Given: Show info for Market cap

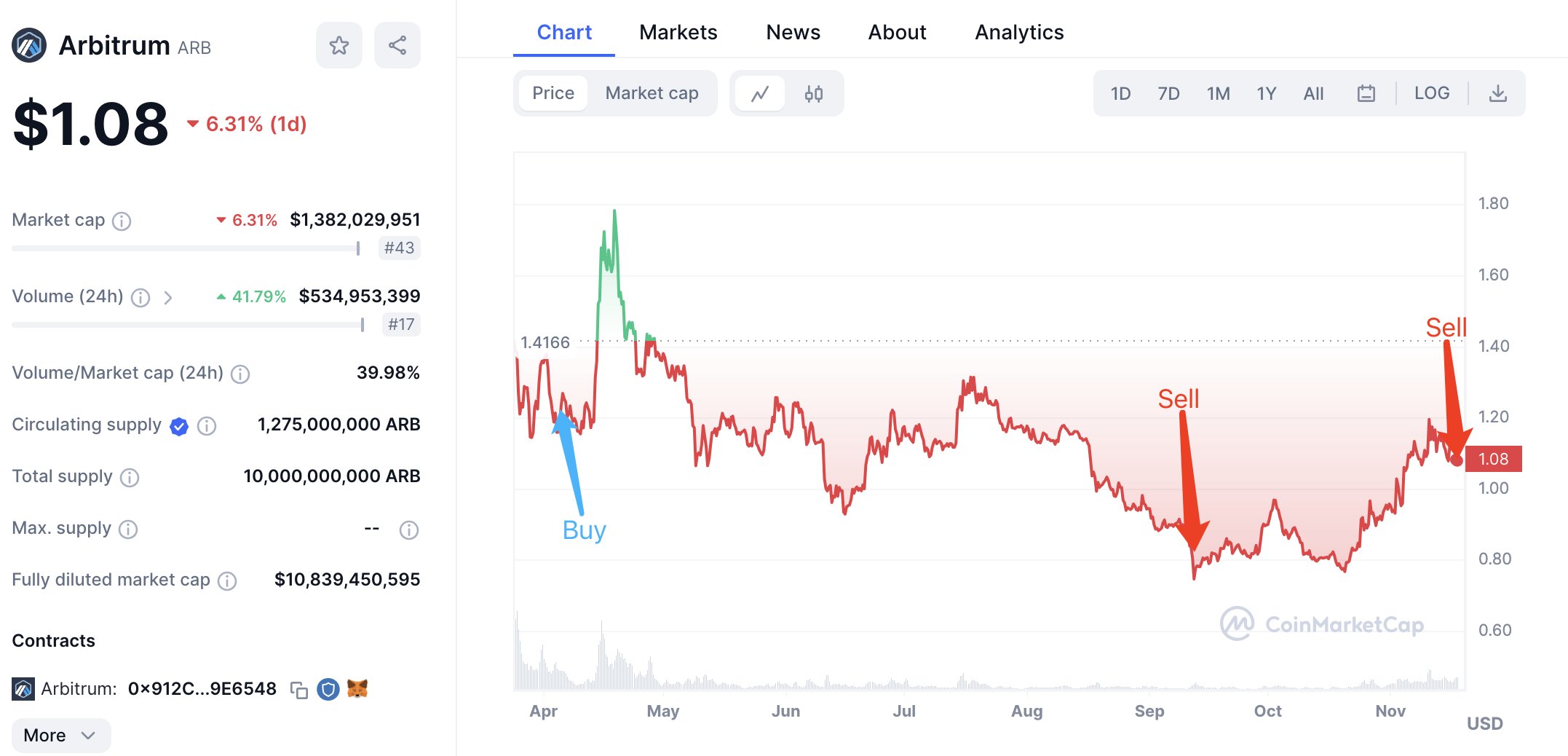Looking at the screenshot, I should tap(122, 221).
